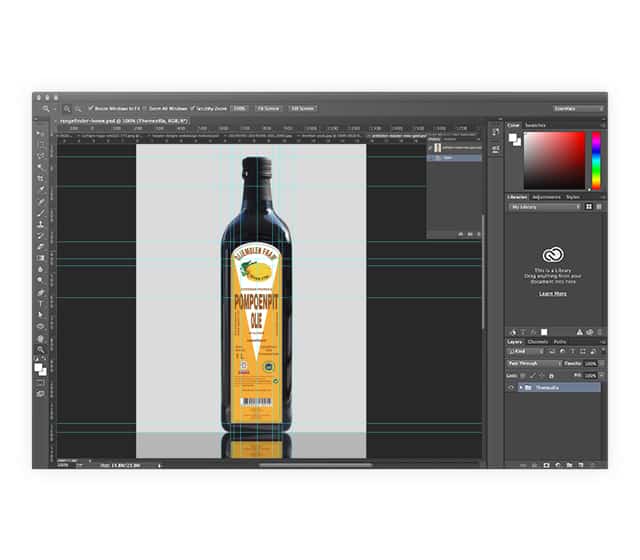Screen dimensions: 640x560
Task: Toggle Resize Windows to Fit checkbox
Action: coord(91,108)
